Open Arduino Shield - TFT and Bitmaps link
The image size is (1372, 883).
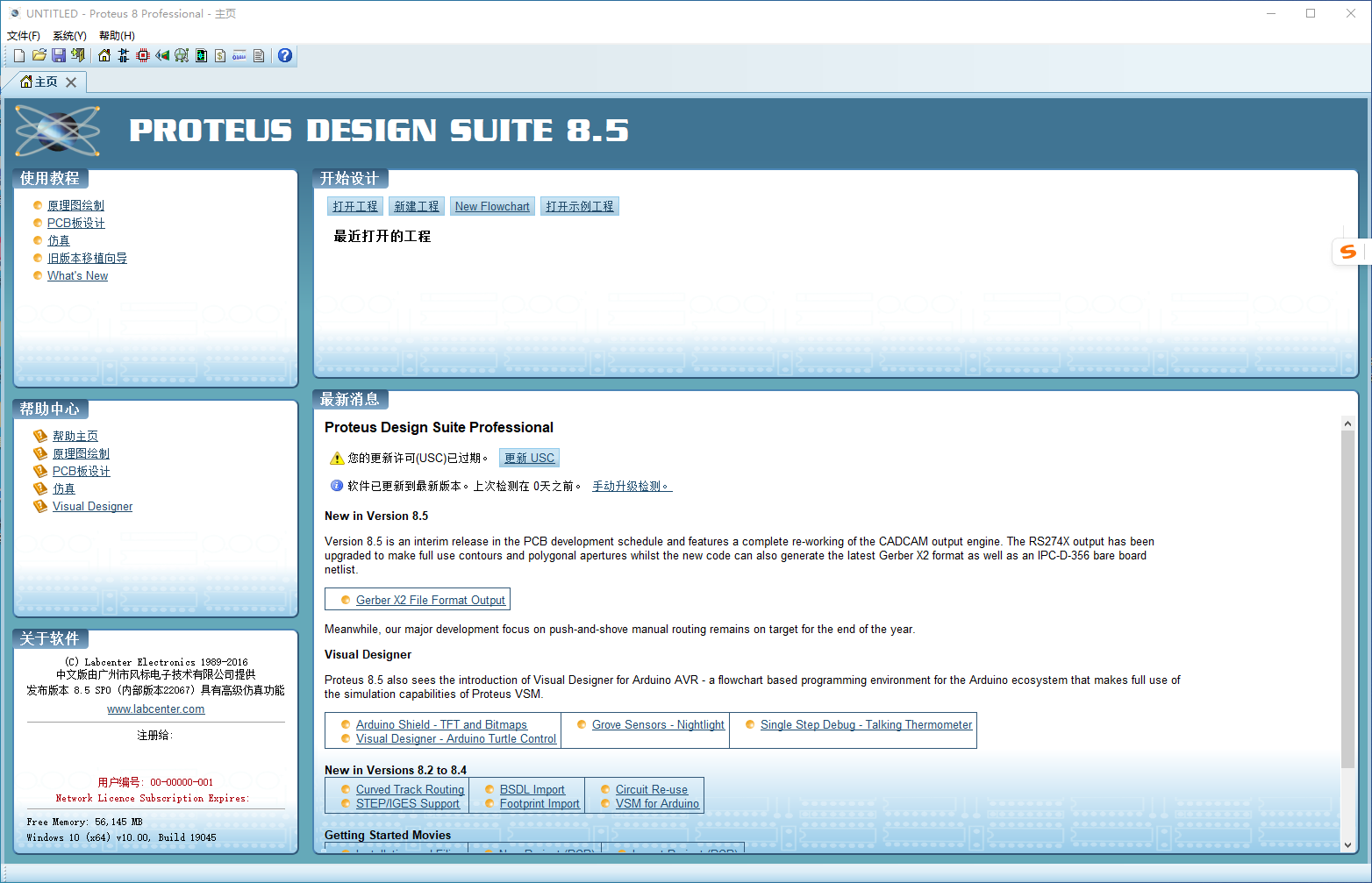[x=441, y=724]
